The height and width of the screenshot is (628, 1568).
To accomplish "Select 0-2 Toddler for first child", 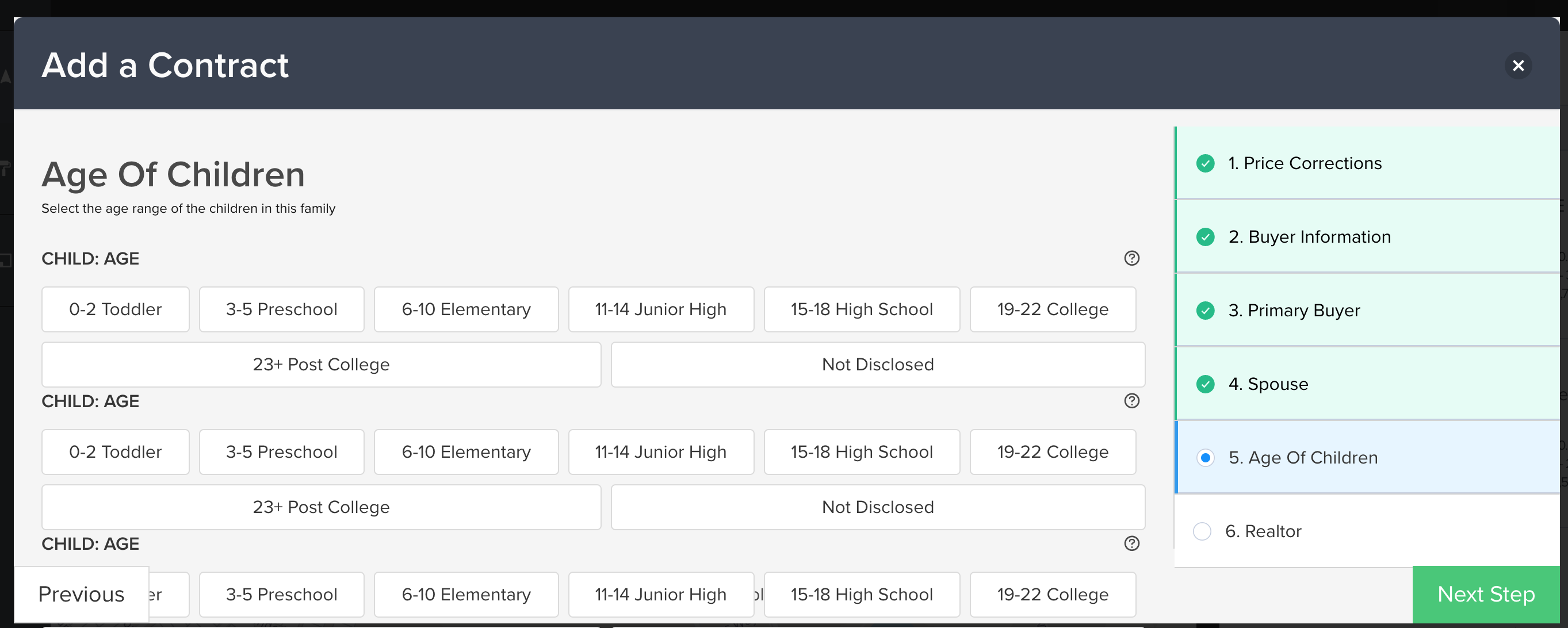I will tap(115, 309).
